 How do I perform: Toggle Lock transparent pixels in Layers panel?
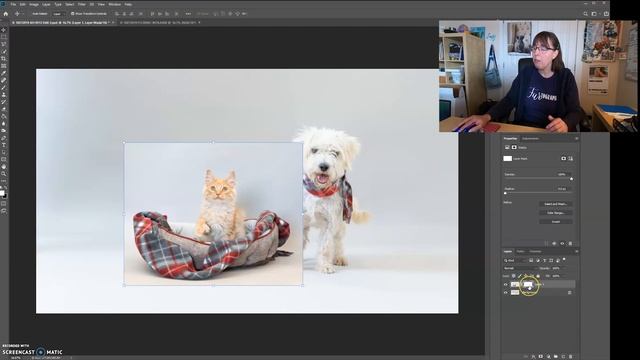[x=513, y=276]
